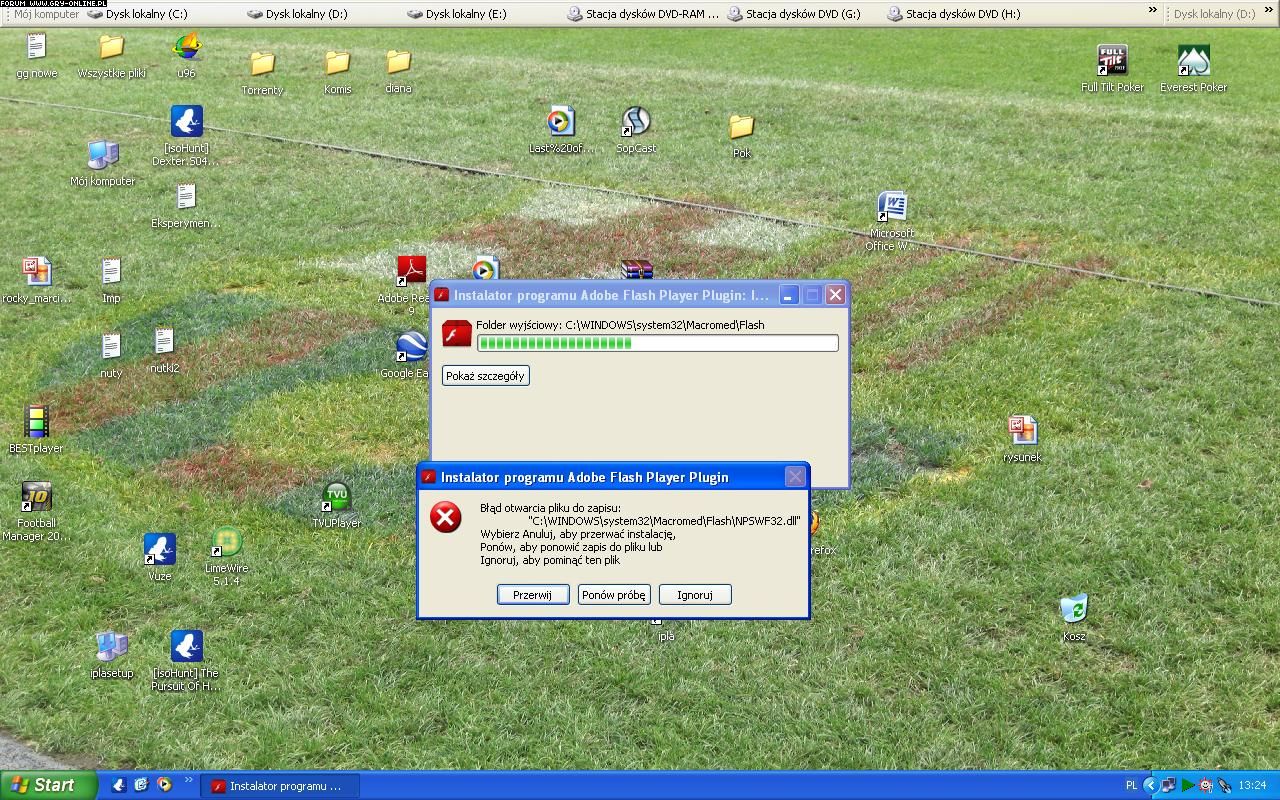Screen dimensions: 1280x800
Task: Open the Full Tilt Poker desktop icon
Action: [x=1112, y=62]
